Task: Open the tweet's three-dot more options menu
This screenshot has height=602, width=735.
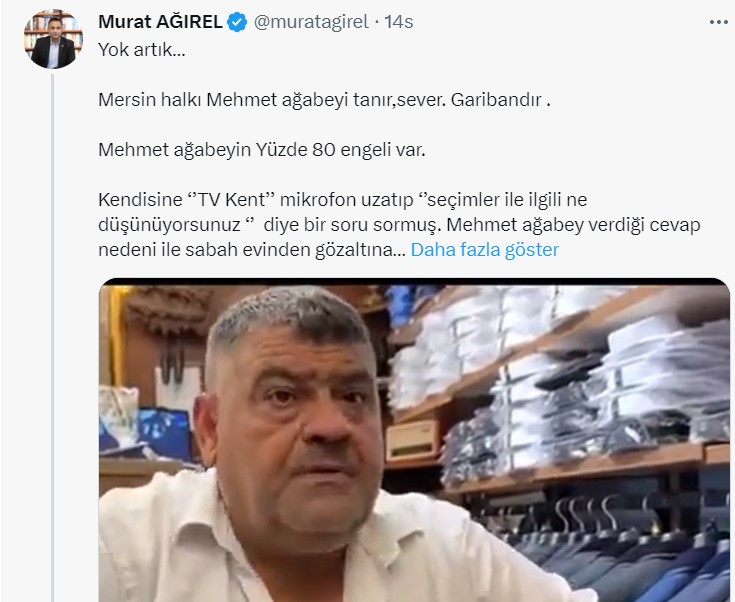Action: (718, 22)
